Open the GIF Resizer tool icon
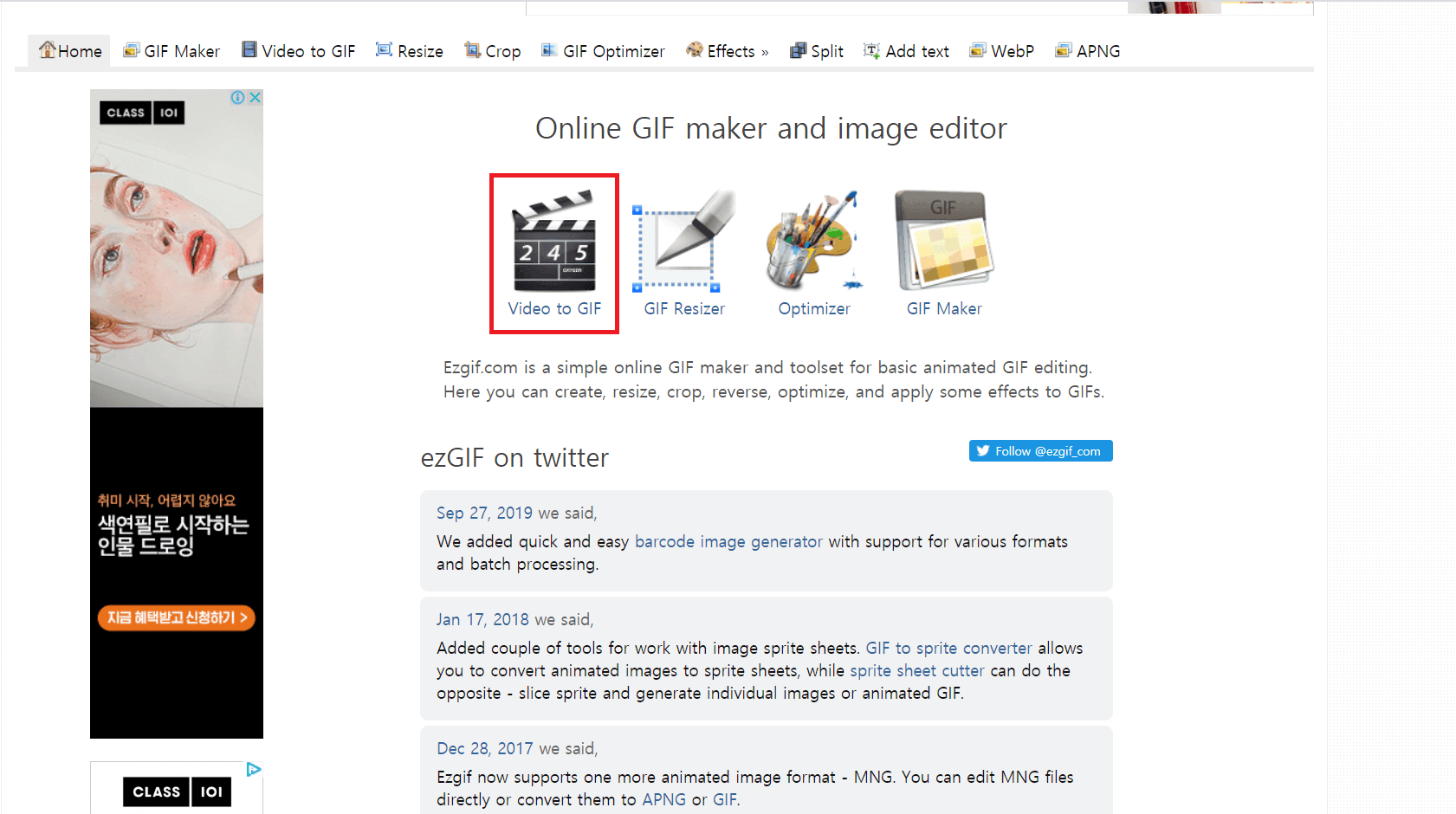Screen dimensions: 1456x814 pyautogui.click(x=684, y=241)
